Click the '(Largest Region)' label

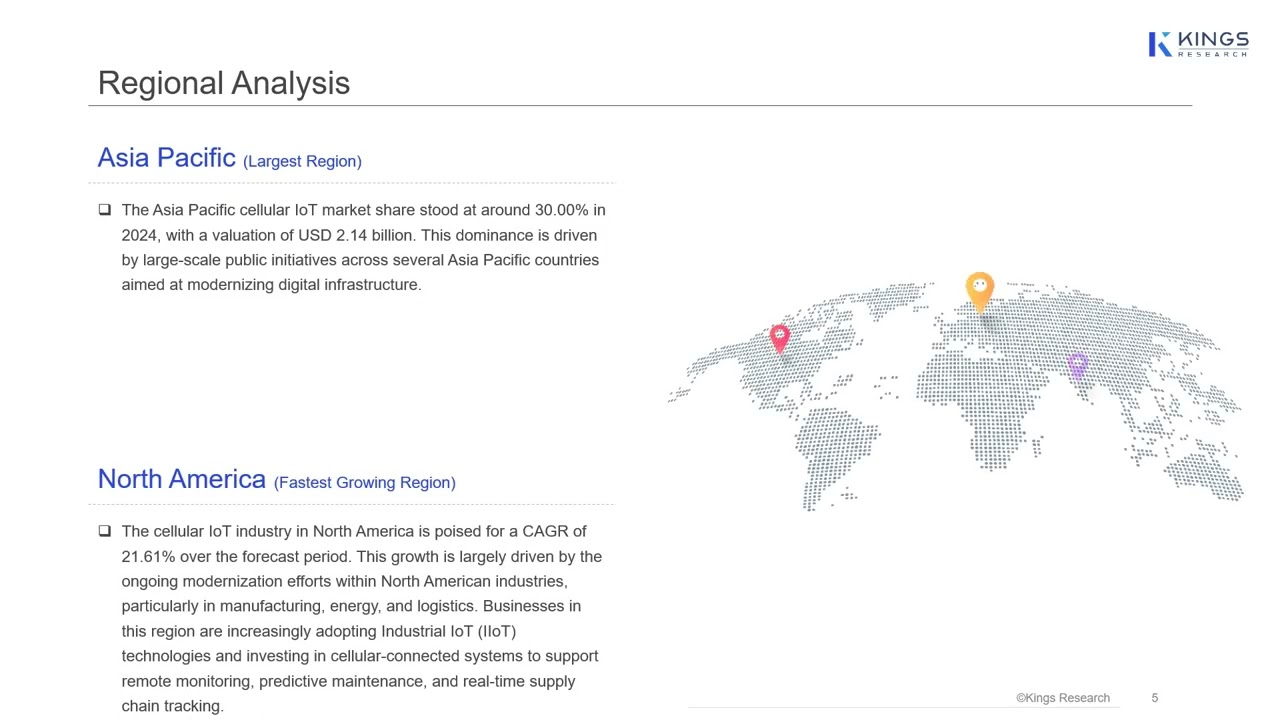tap(302, 161)
